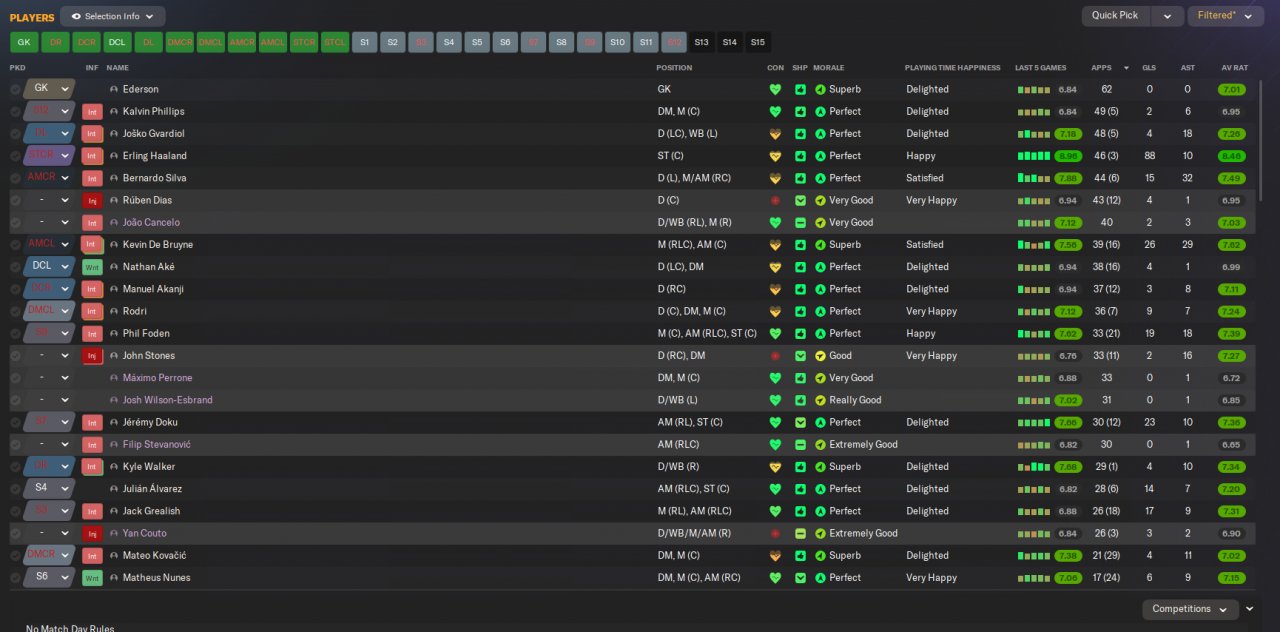Screen dimensions: 1280x632
Task: Click Ederson's condition heart icon
Action: tap(774, 89)
